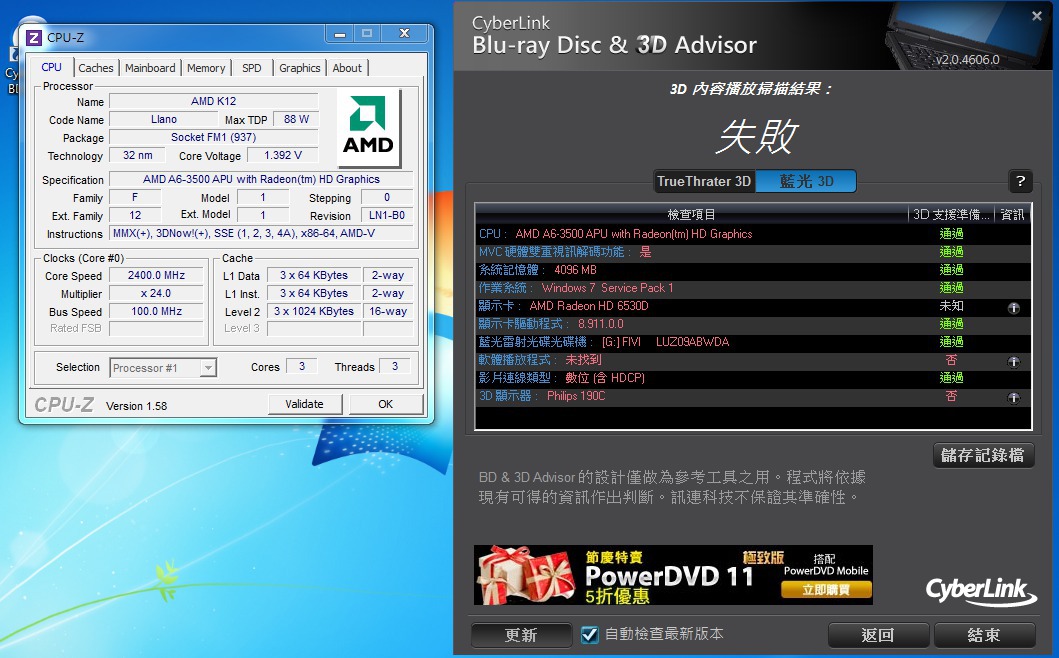Image resolution: width=1059 pixels, height=658 pixels.
Task: Click the 3D 支援準備 column header
Action: pyautogui.click(x=951, y=214)
